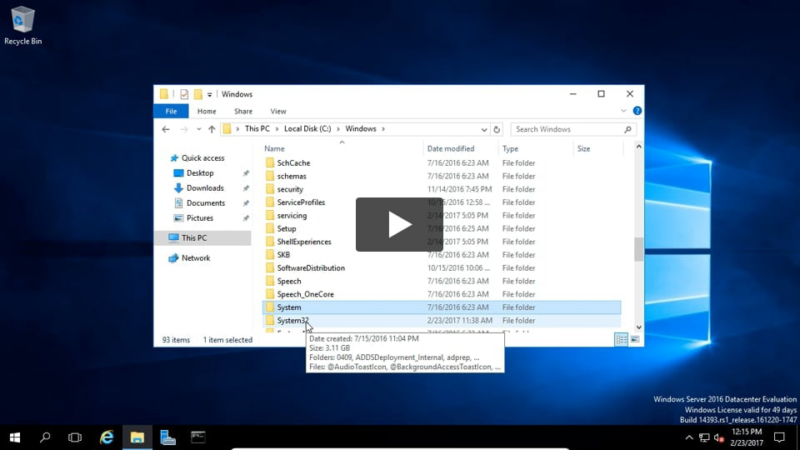
Task: Switch to the View ribbon tab
Action: click(278, 111)
